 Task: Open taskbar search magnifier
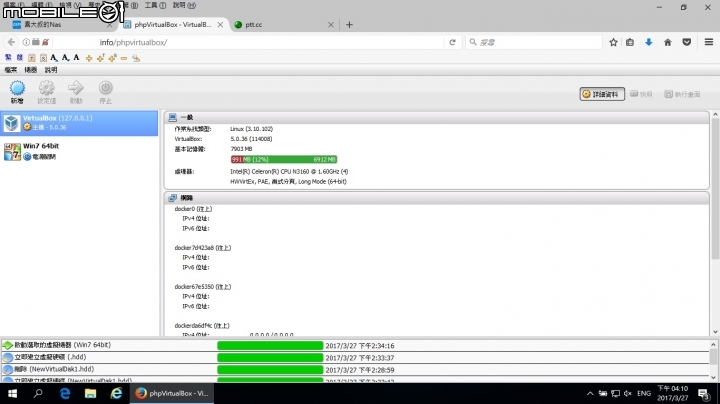click(38, 393)
